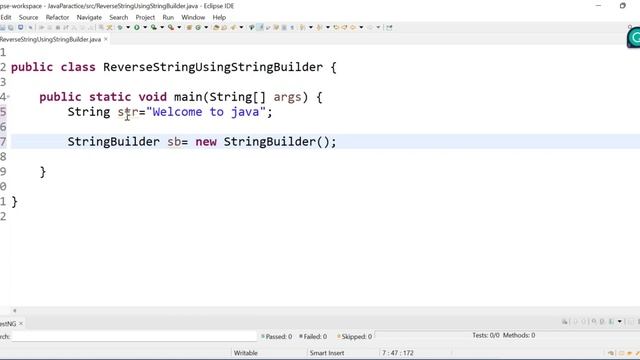Image resolution: width=640 pixels, height=360 pixels.
Task: Click the green Run button
Action: [x=137, y=27]
